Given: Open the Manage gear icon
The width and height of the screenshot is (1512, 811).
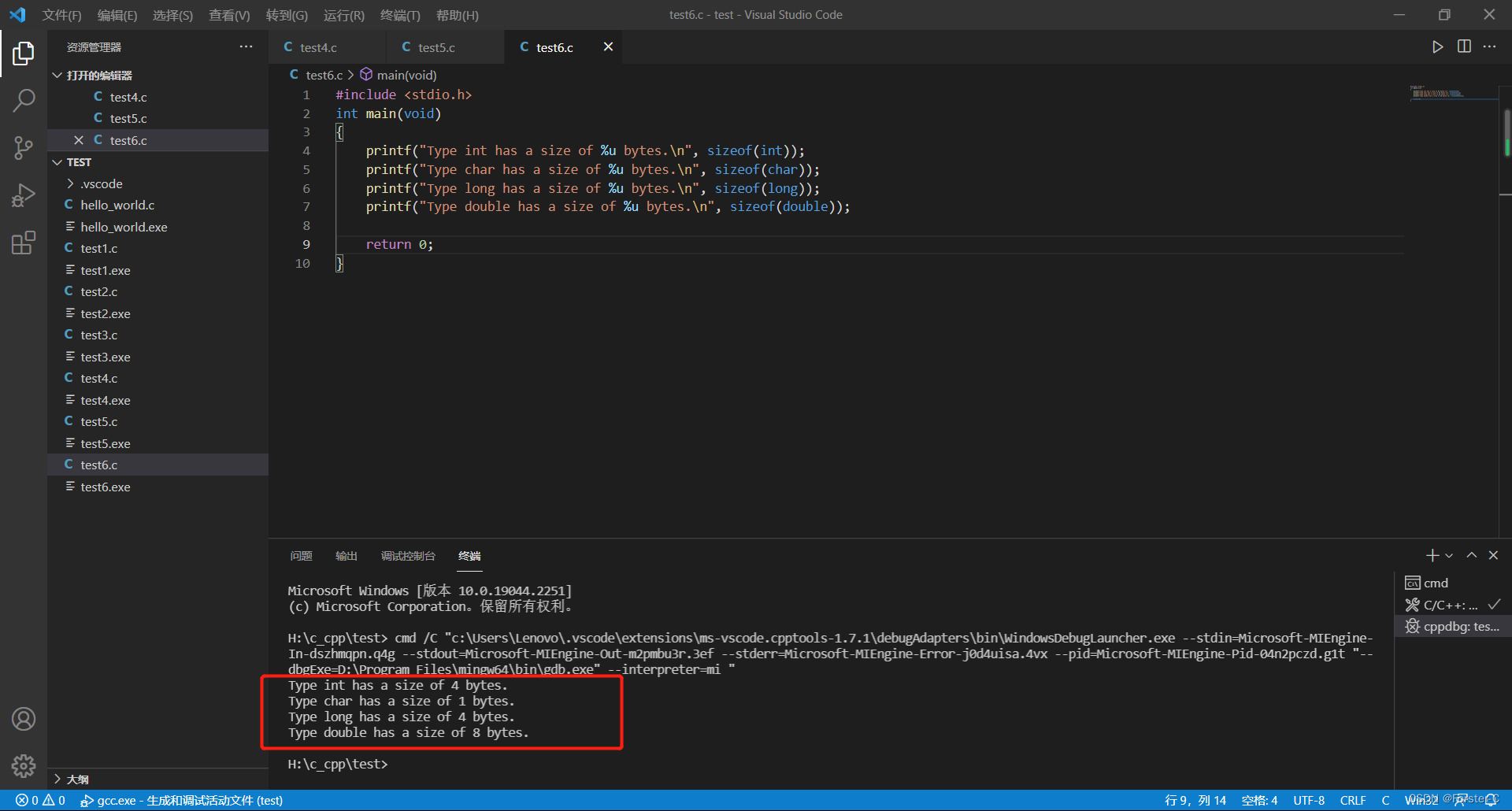Looking at the screenshot, I should tap(24, 766).
